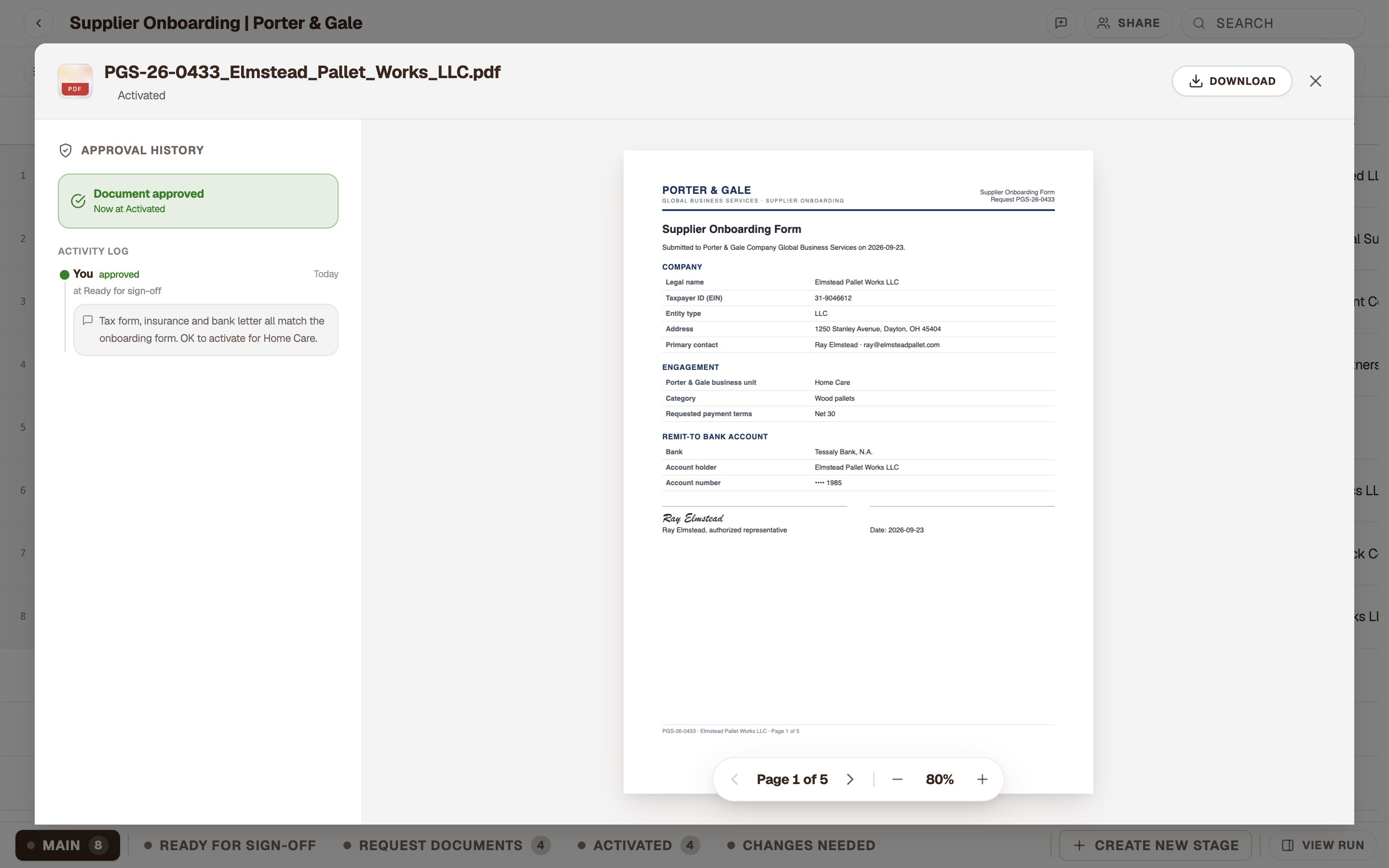Click the Request PGS-26-0433 header text
1389x868 pixels.
point(1022,199)
